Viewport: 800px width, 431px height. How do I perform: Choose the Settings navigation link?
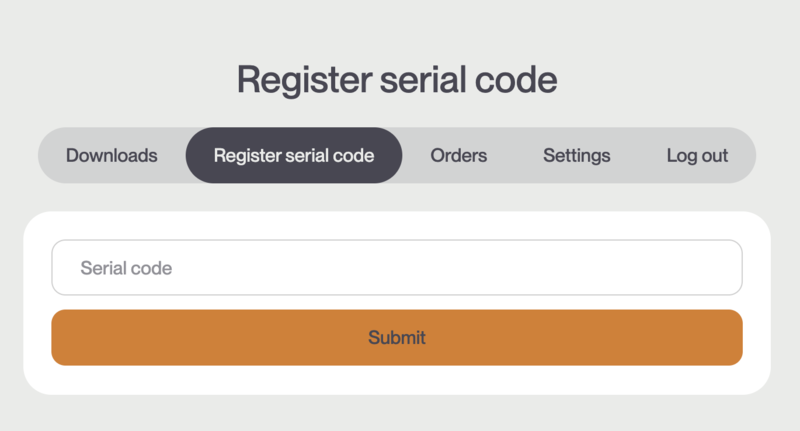tap(577, 156)
